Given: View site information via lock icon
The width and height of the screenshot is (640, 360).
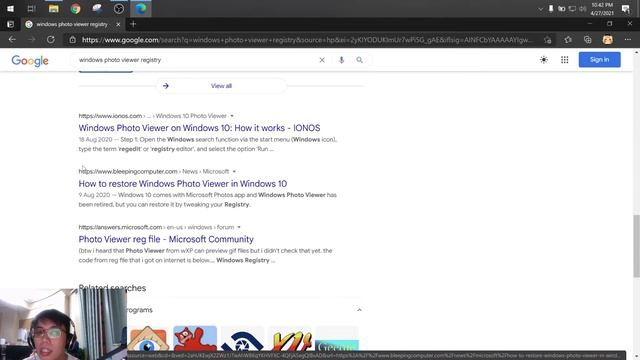Looking at the screenshot, I should click(73, 40).
